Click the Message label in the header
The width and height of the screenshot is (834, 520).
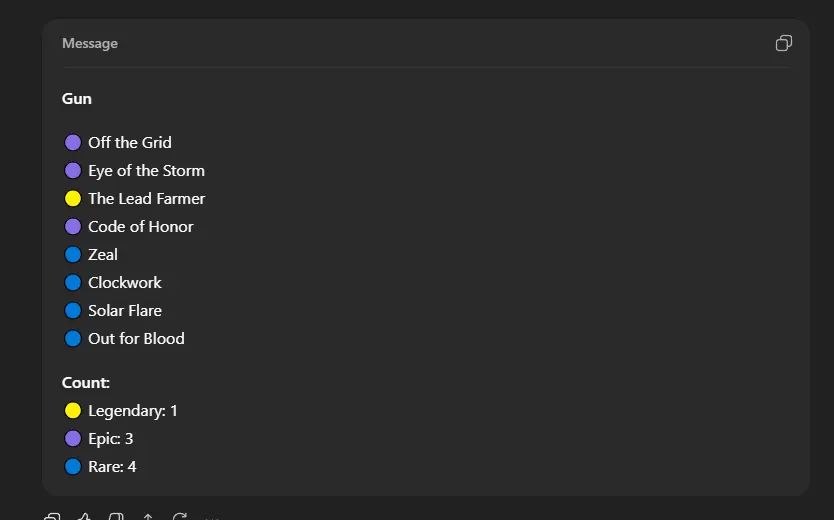click(90, 44)
